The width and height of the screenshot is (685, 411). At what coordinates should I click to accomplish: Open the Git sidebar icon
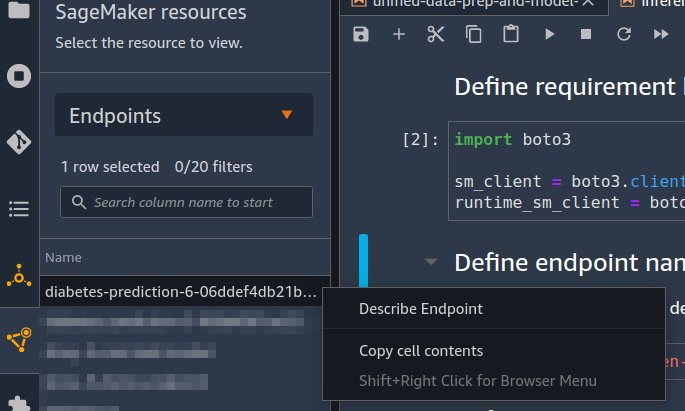click(19, 142)
